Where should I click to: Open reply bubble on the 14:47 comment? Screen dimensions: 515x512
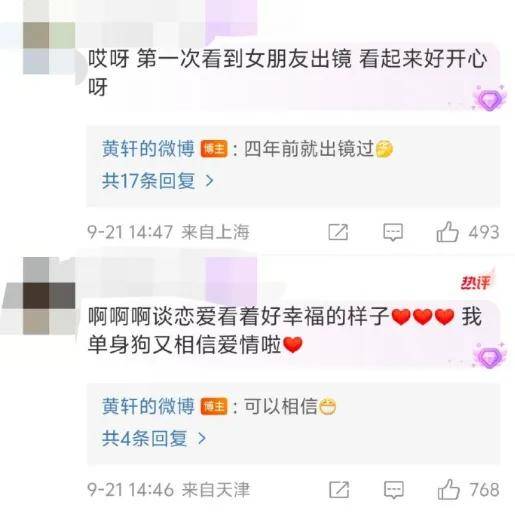[393, 232]
